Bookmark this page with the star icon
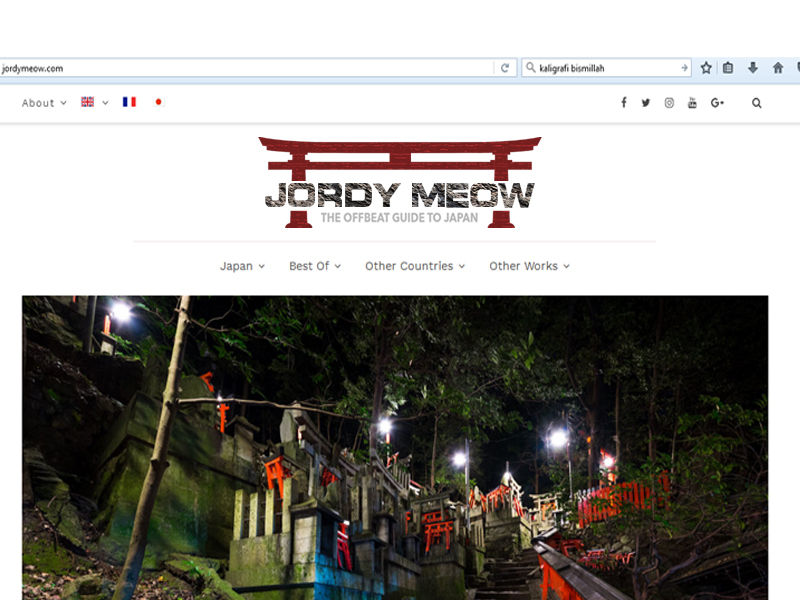This screenshot has height=600, width=800. (706, 68)
